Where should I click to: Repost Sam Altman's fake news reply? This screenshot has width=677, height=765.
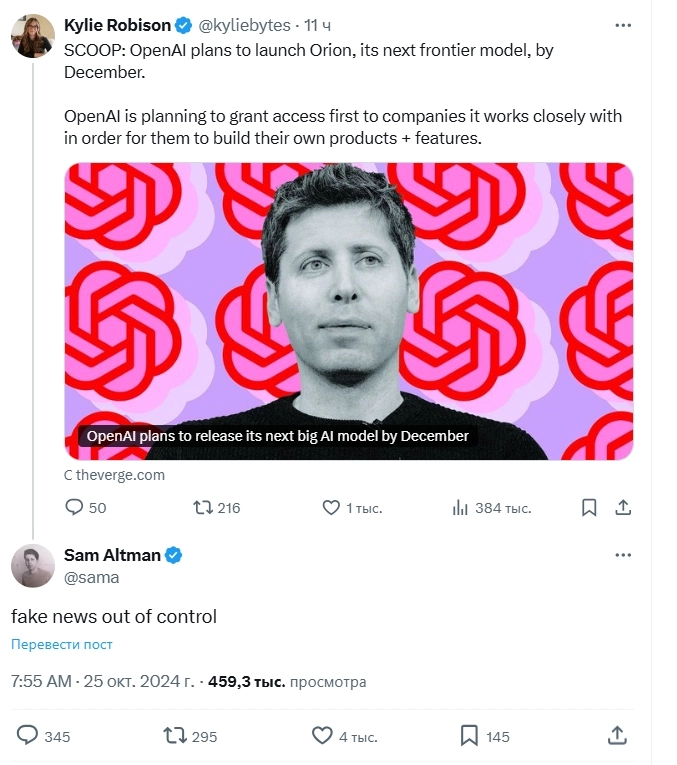175,736
